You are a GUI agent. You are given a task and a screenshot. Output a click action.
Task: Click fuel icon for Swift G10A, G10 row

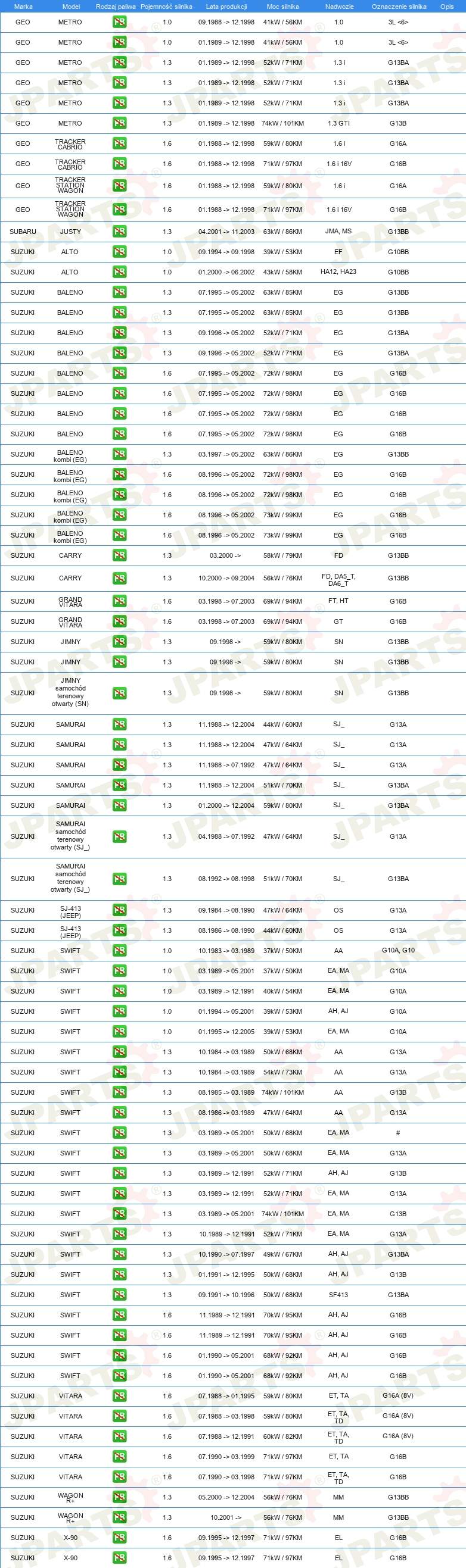119,951
